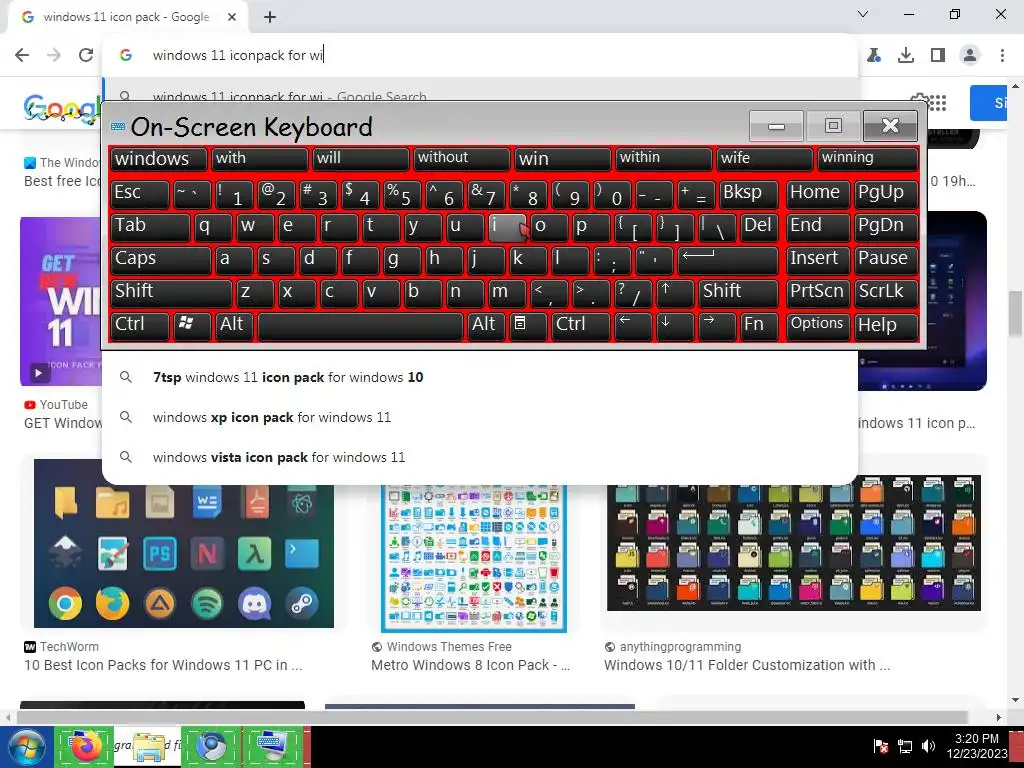This screenshot has width=1024, height=768.
Task: Toggle right Alt key on keyboard
Action: point(486,326)
